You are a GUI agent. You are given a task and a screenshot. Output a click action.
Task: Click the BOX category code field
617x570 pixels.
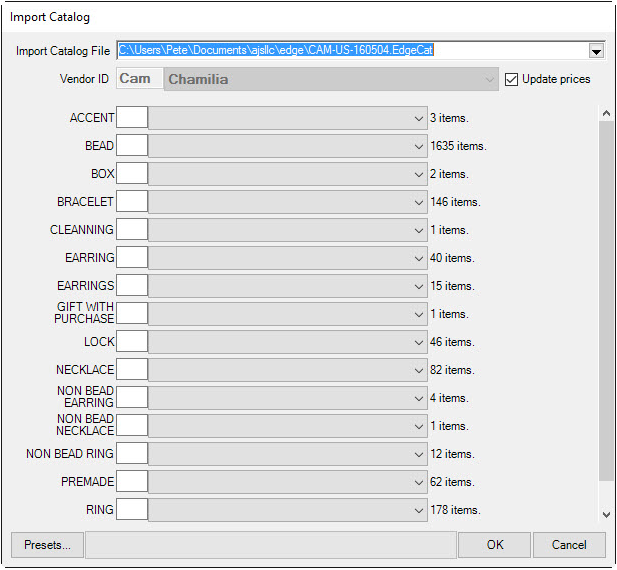click(132, 174)
